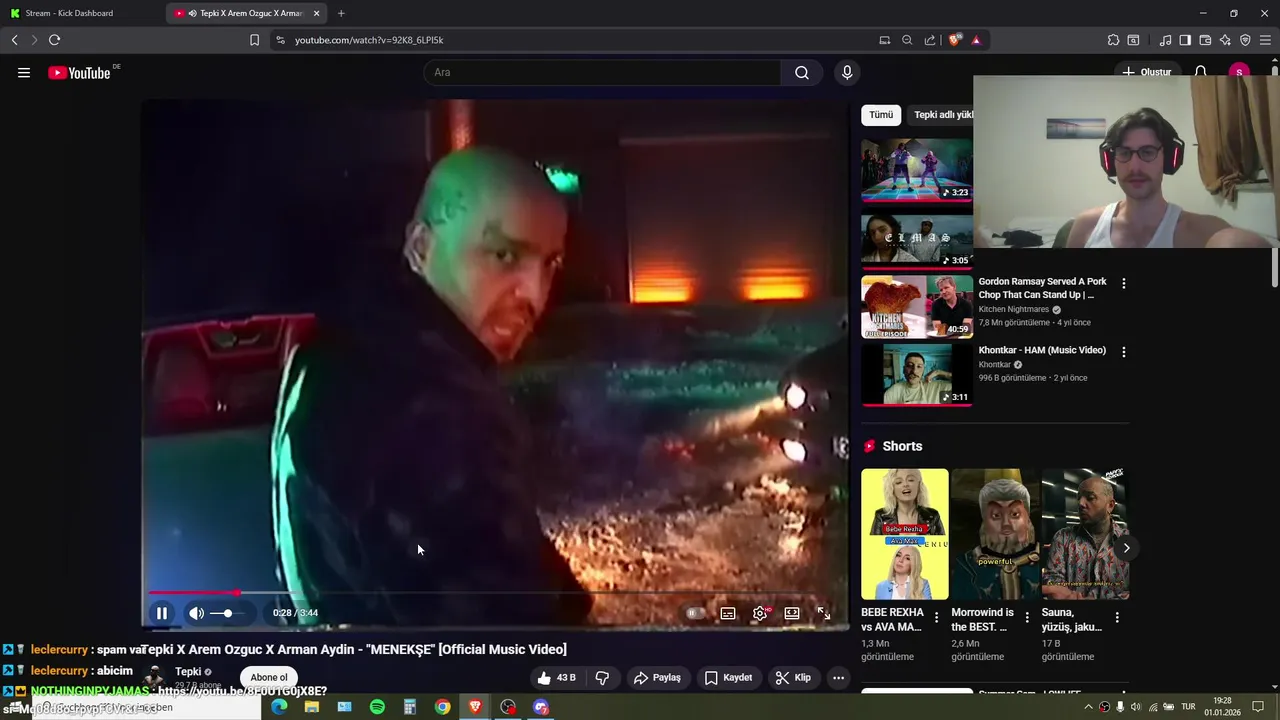The width and height of the screenshot is (1280, 720).
Task: Open Khontkar - HAM music video title
Action: (1042, 350)
